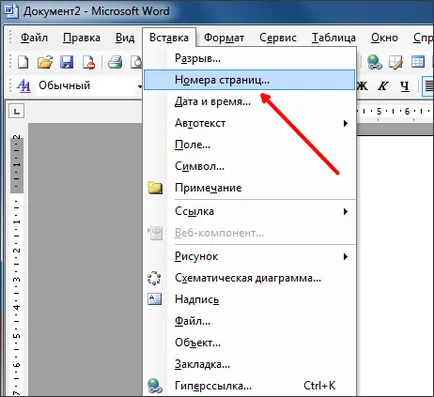Open Tables and Borders pencil icon
The image size is (434, 397).
click(x=396, y=62)
